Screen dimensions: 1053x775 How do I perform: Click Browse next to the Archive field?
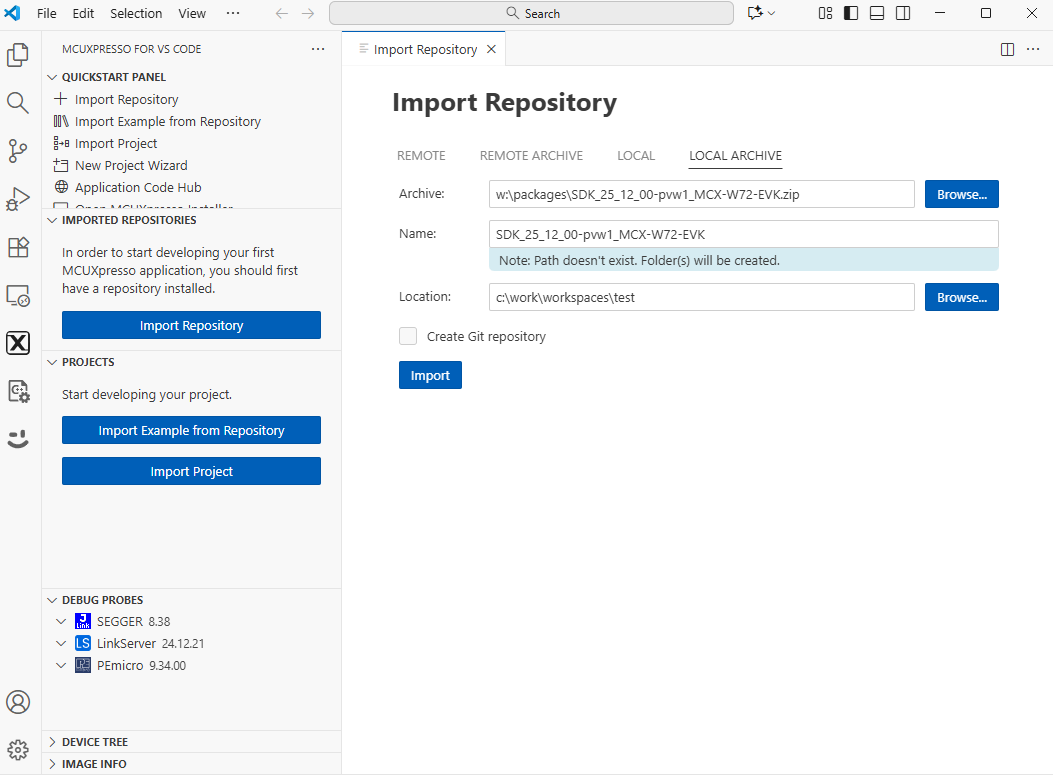coord(960,194)
